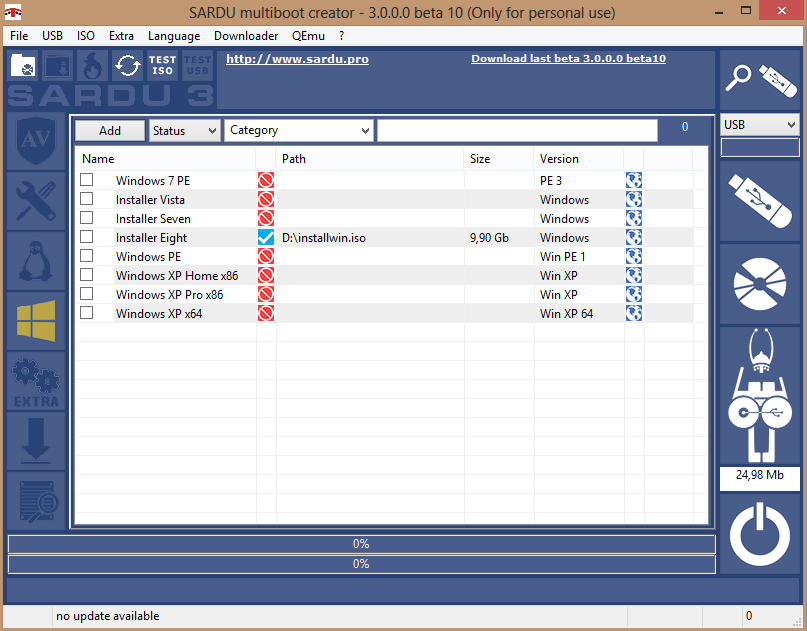807x631 pixels.
Task: Click the downloader arrow sidebar icon
Action: 36,441
